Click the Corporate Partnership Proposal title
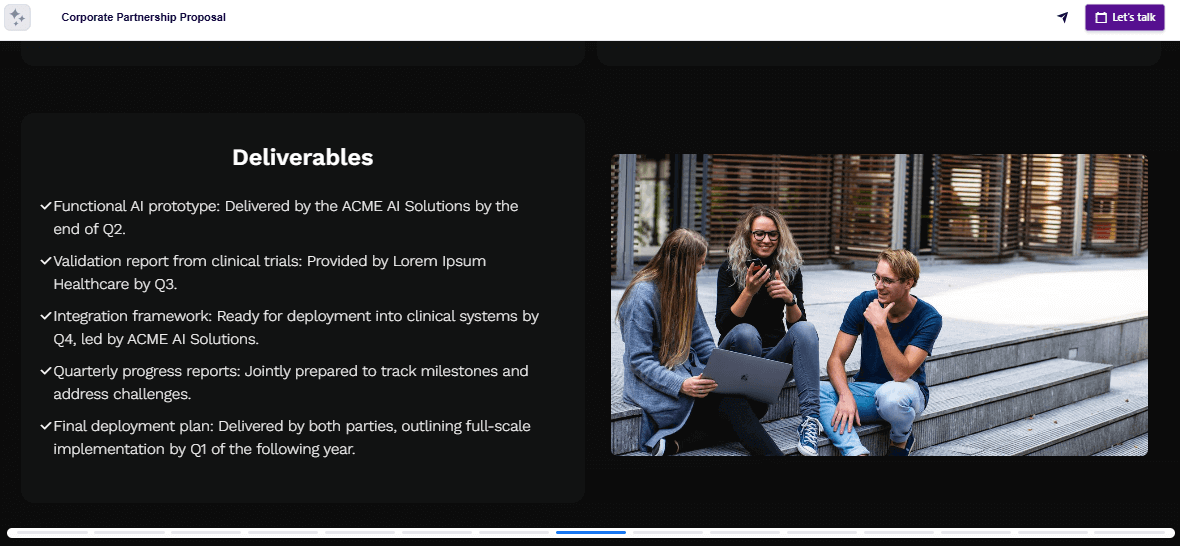Viewport: 1180px width, 546px height. pos(144,17)
